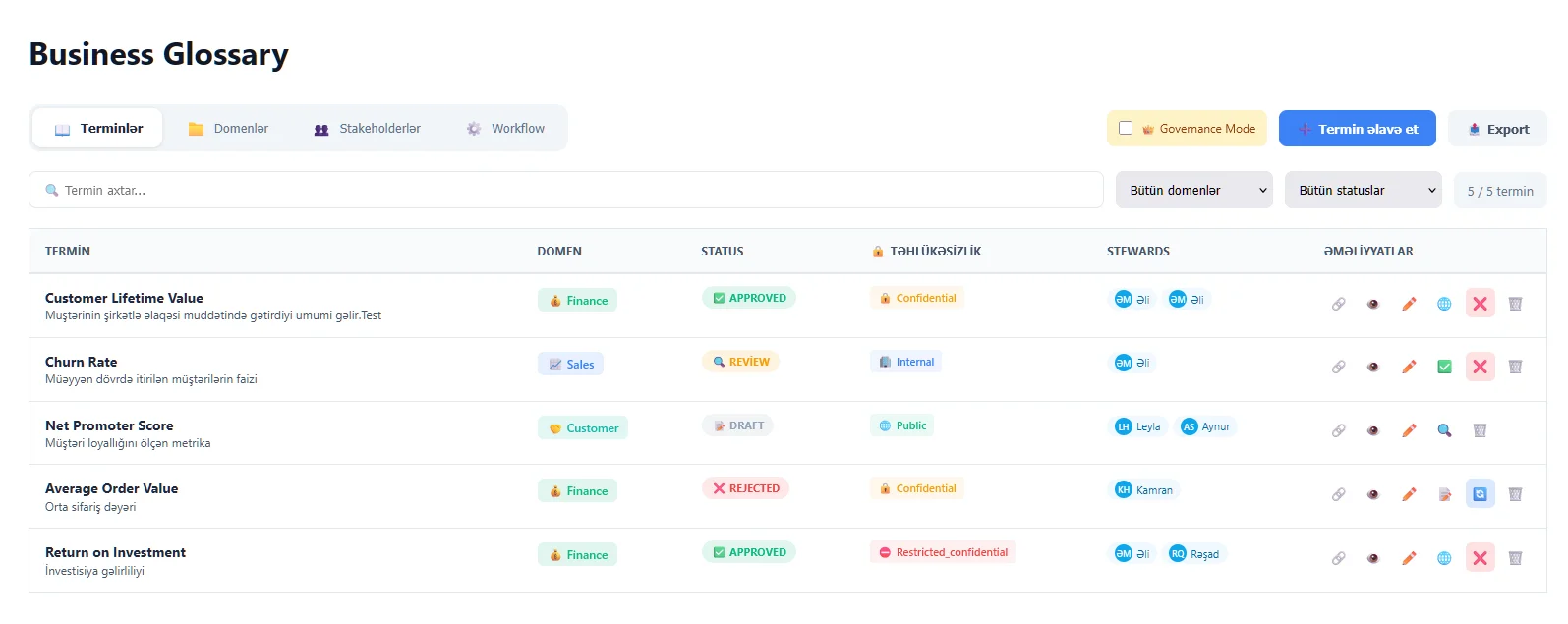Click draft document icon for Average Order Value
The image size is (1568, 624).
click(1444, 494)
